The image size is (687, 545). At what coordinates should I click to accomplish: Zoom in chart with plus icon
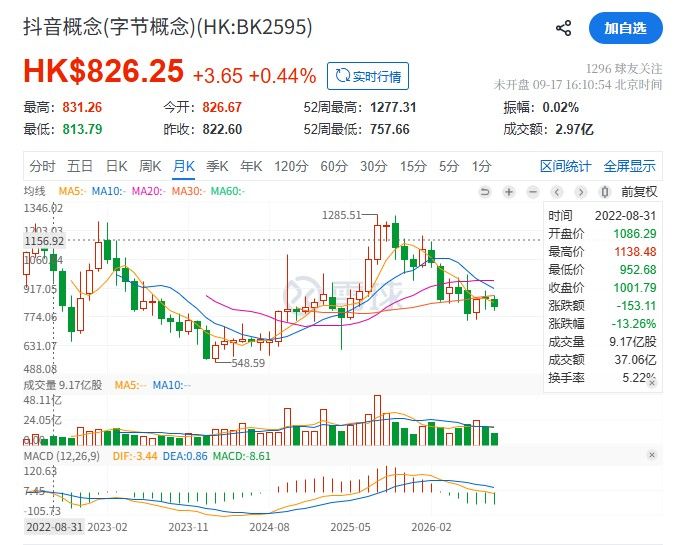[x=509, y=192]
